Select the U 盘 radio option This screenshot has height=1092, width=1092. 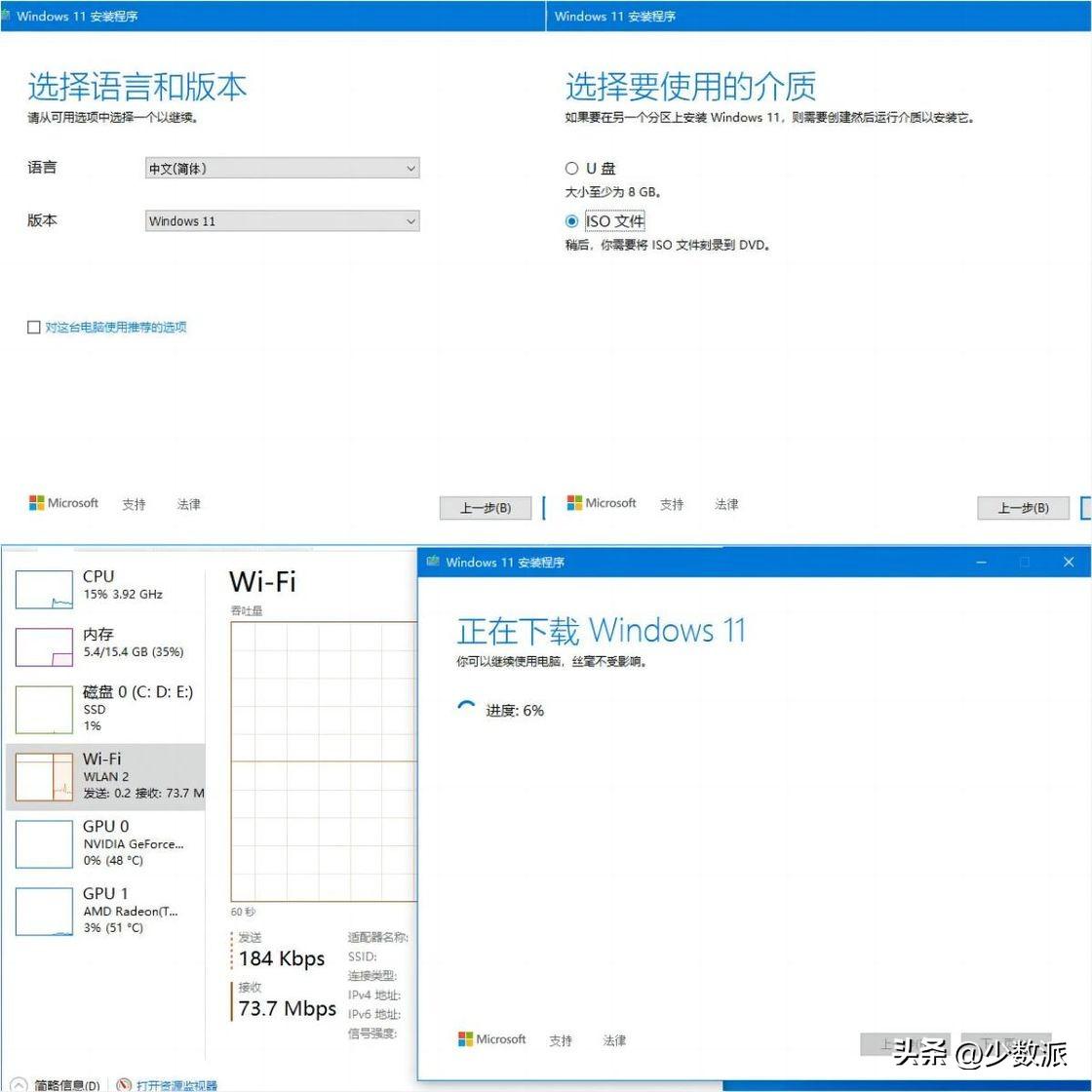572,169
